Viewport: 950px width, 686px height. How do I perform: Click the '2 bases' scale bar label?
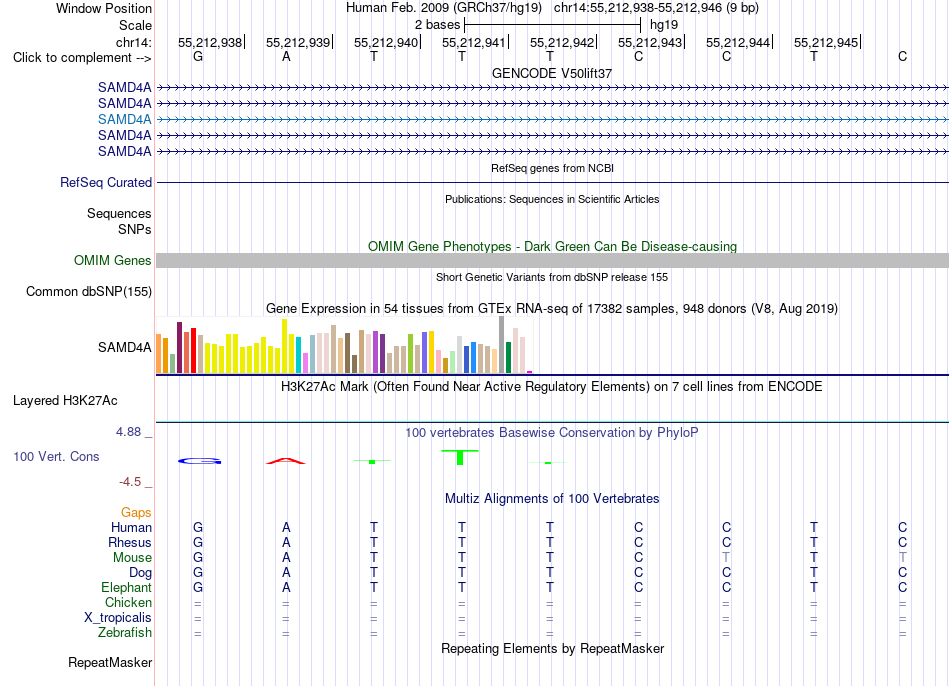(437, 25)
